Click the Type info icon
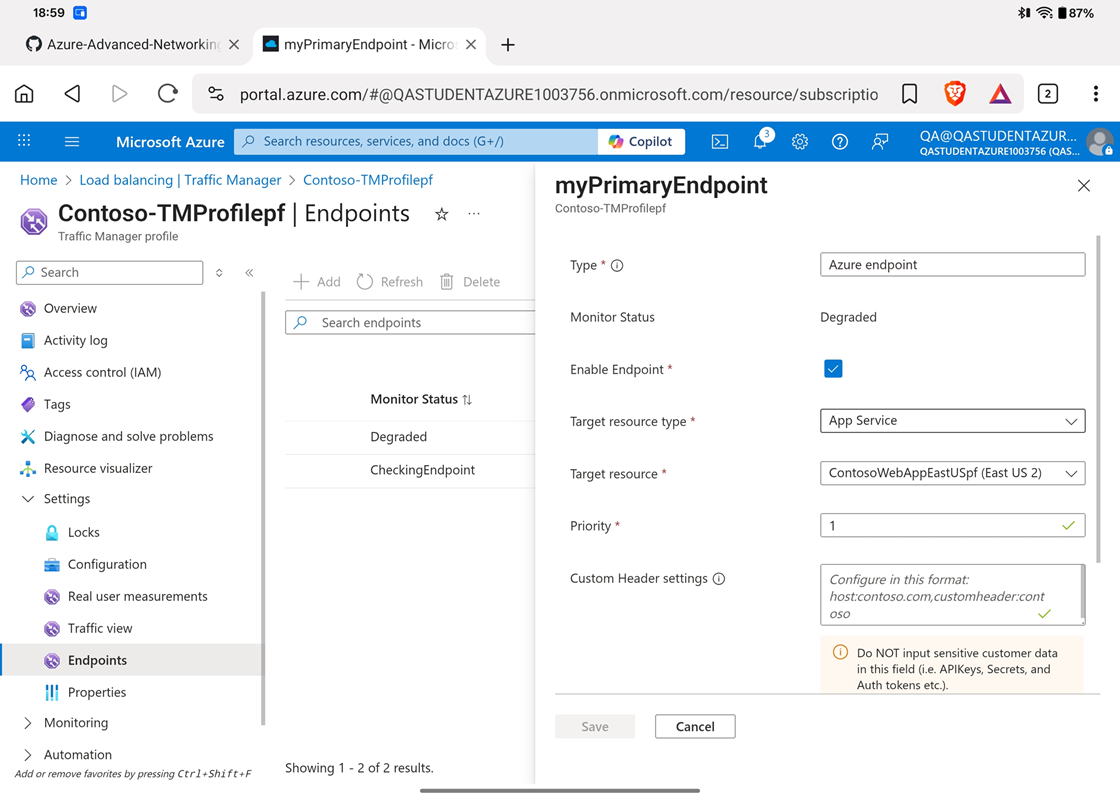Image resolution: width=1120 pixels, height=800 pixels. [x=617, y=266]
